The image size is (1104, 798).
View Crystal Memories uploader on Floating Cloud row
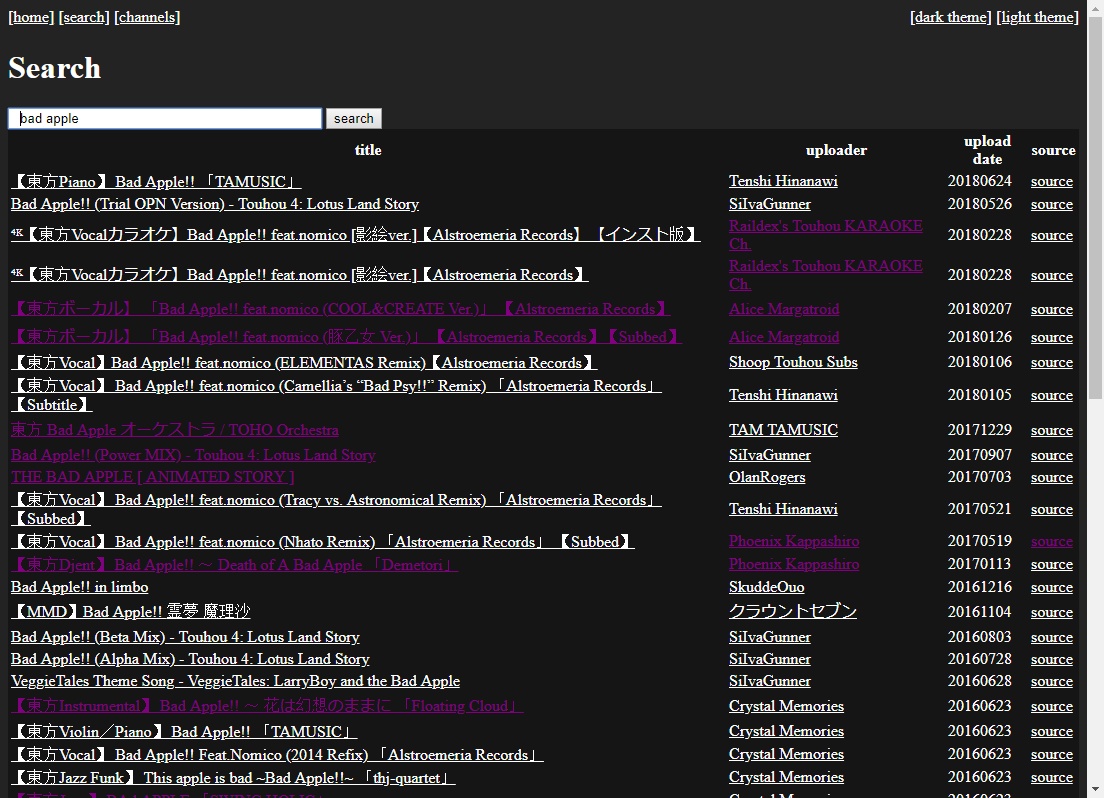click(786, 706)
